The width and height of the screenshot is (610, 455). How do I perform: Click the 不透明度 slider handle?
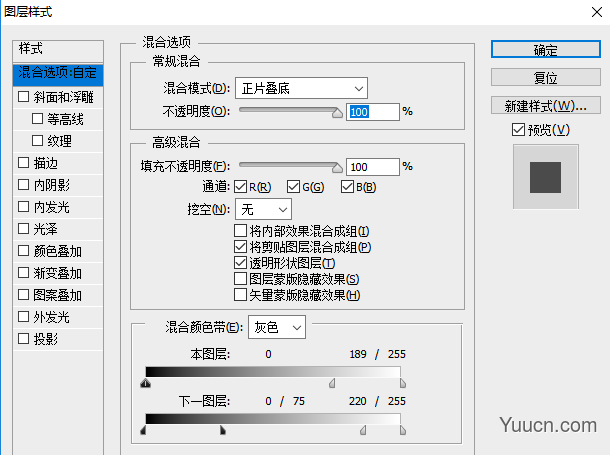[337, 114]
